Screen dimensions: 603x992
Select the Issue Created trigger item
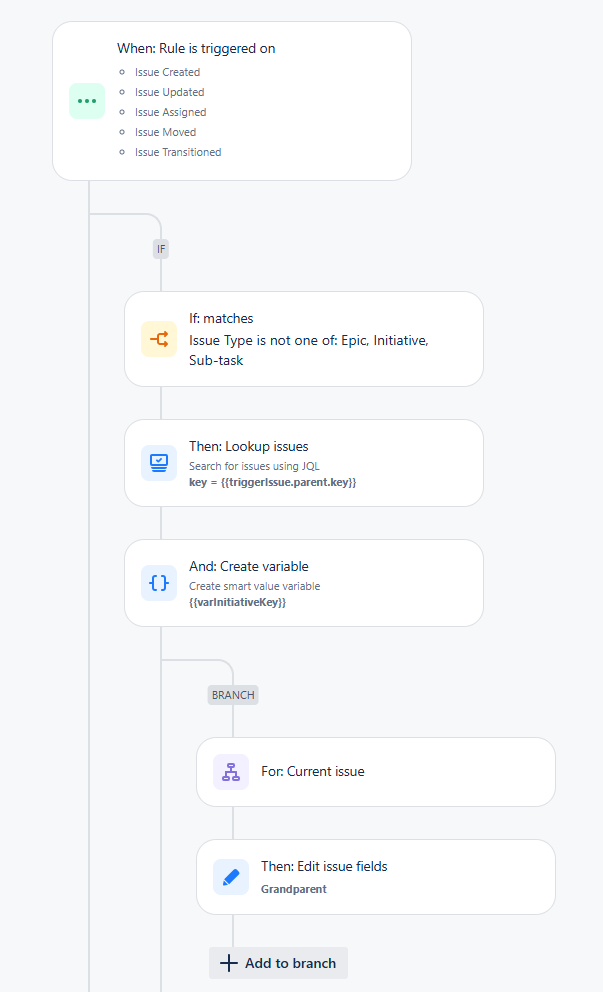point(167,72)
